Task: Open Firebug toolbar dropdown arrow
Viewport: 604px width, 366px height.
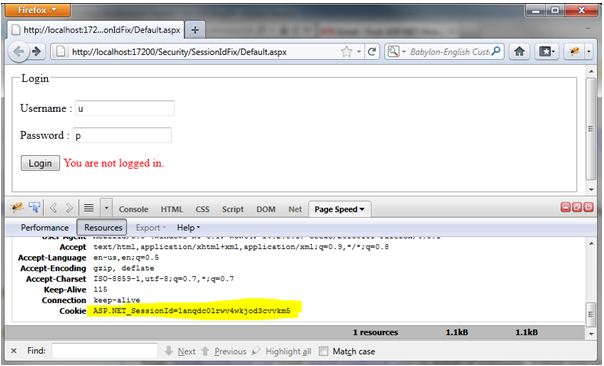Action: (589, 51)
